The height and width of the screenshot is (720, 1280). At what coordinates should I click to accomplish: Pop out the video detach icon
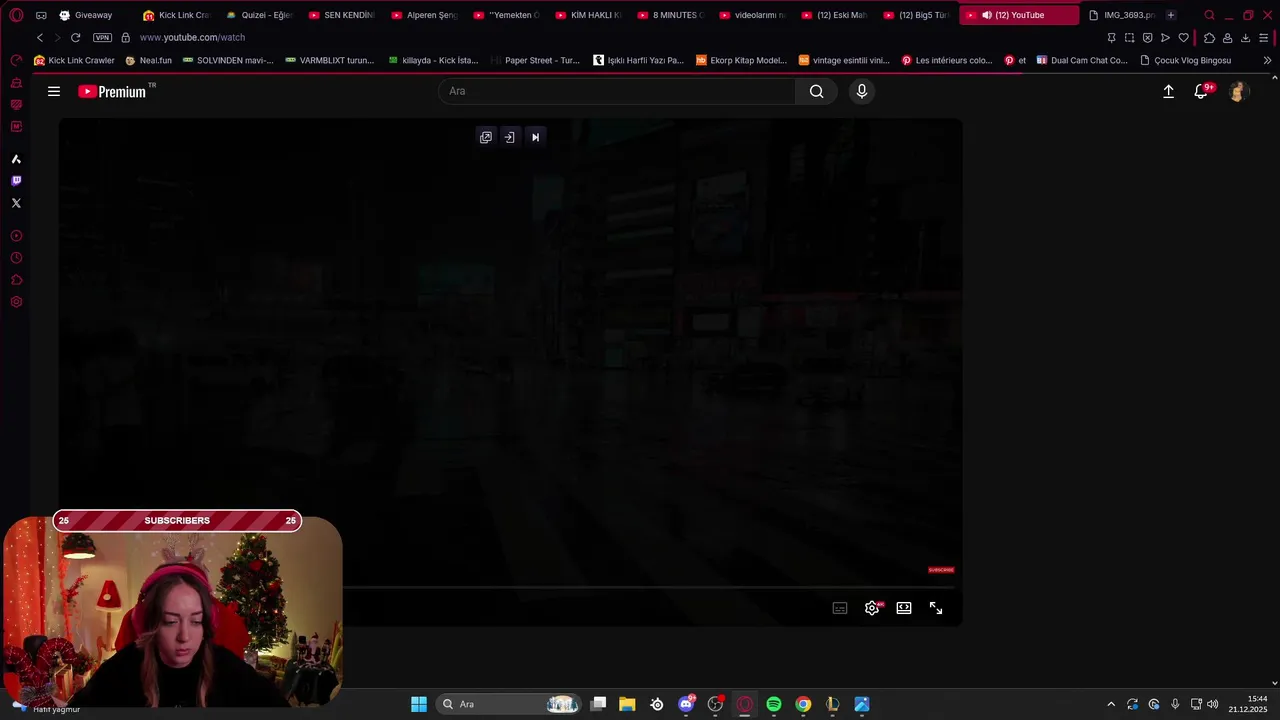point(486,137)
